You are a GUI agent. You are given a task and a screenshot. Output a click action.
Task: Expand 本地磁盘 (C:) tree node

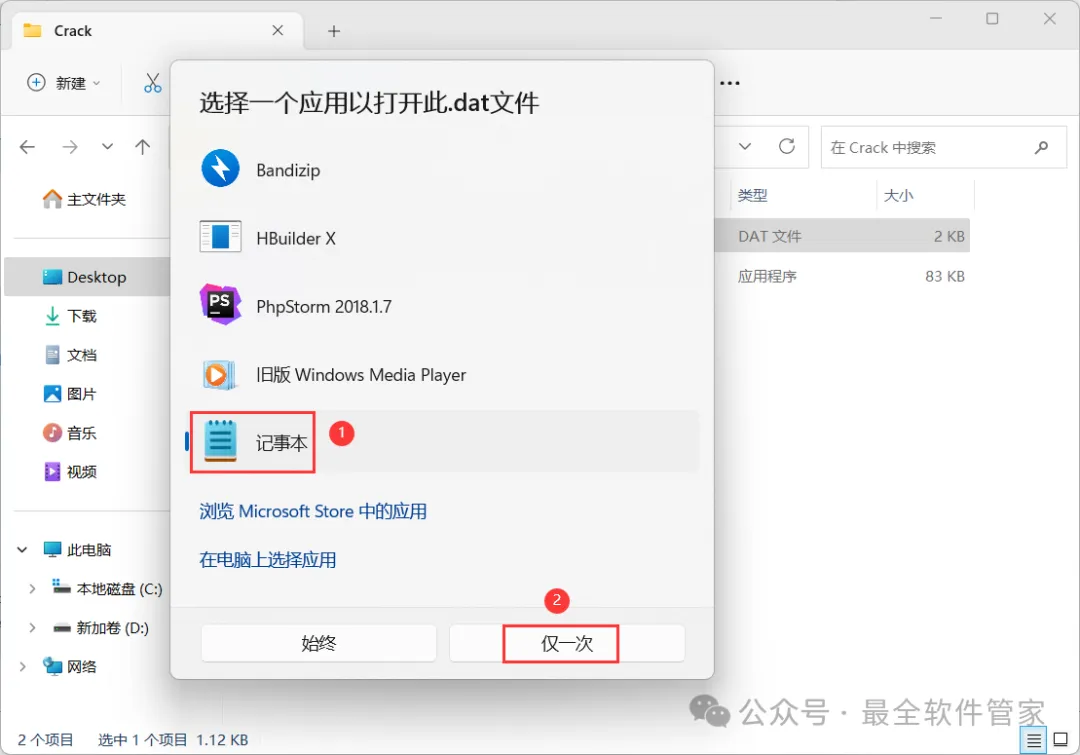click(32, 589)
